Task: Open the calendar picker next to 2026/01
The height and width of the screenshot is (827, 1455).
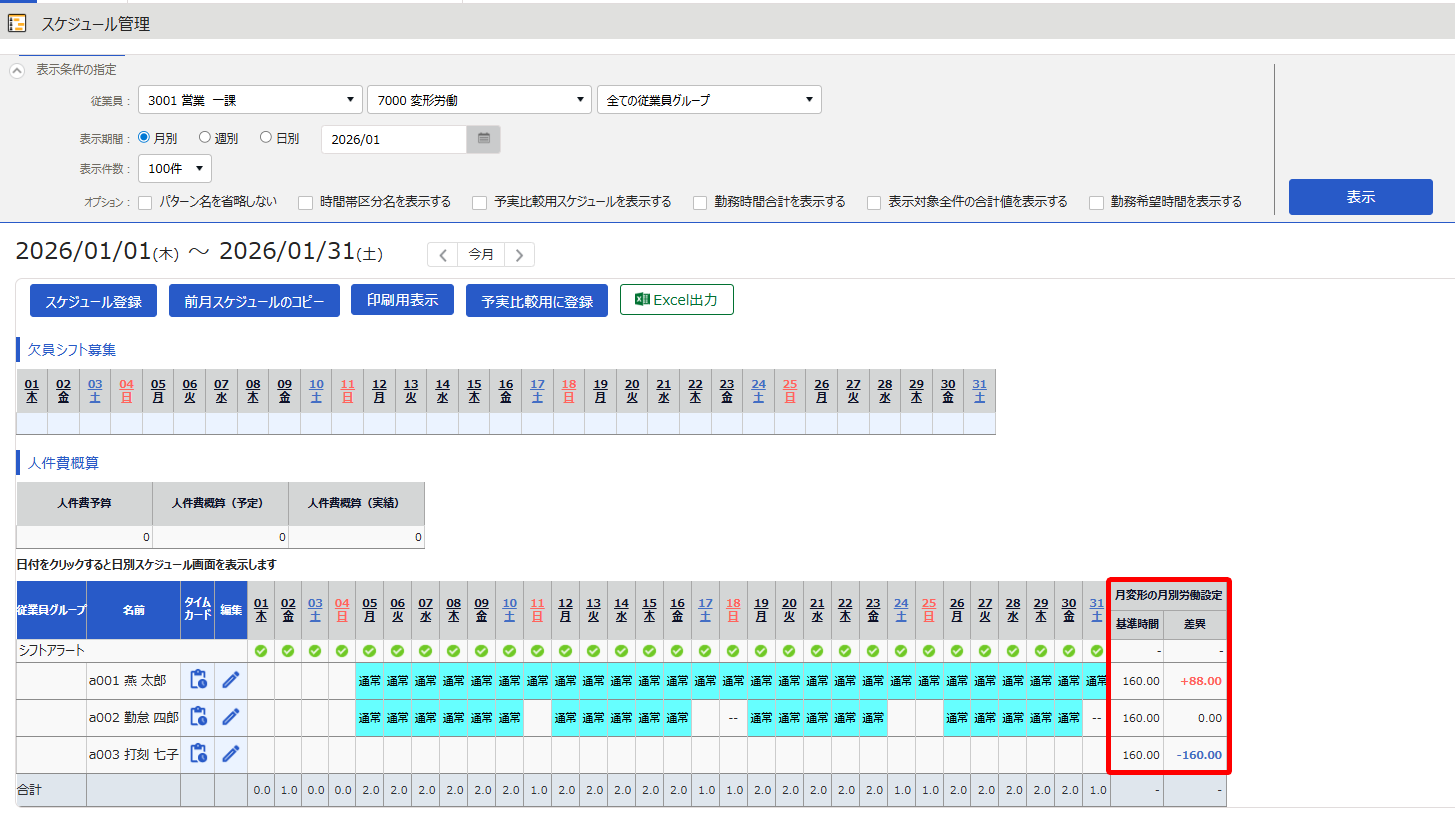Action: [484, 139]
